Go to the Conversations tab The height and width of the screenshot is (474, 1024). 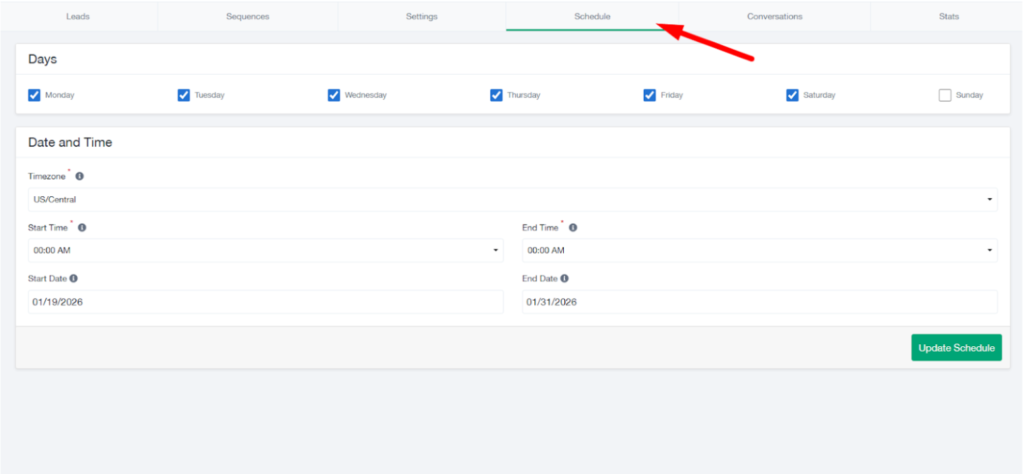774,17
